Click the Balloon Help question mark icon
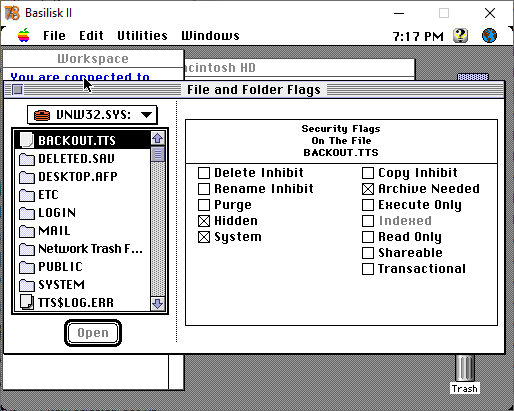 (x=460, y=35)
